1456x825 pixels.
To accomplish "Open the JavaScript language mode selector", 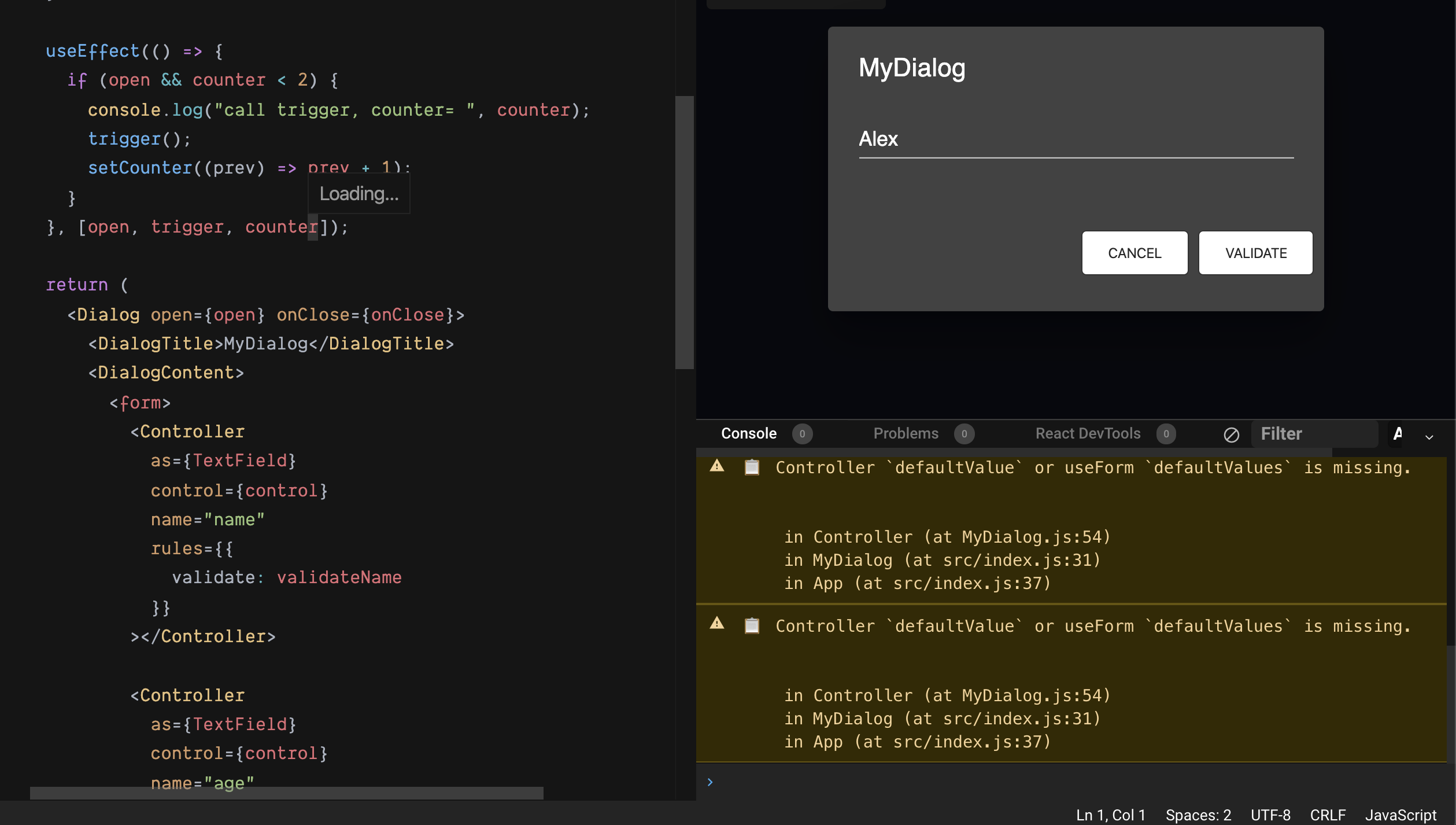I will coord(1400,815).
